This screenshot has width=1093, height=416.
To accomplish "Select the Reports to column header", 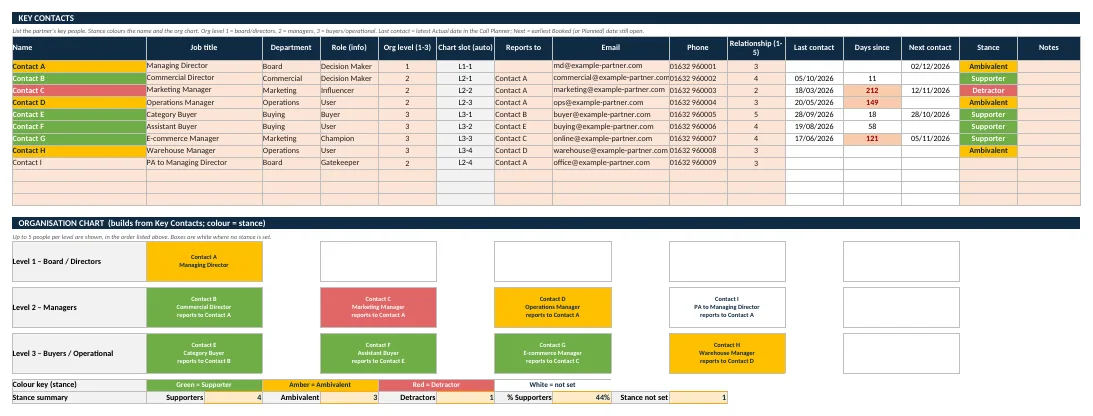I will (x=523, y=48).
